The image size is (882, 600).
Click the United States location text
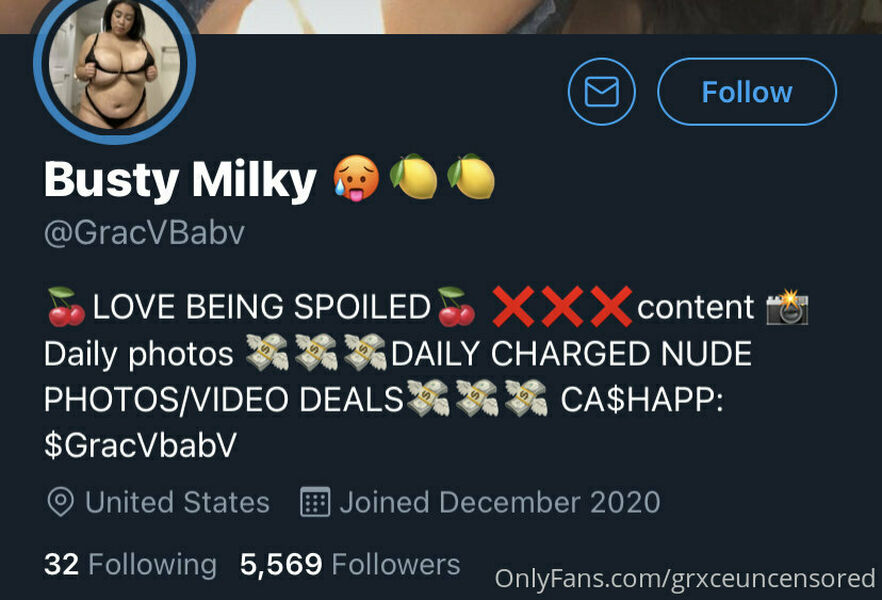(x=177, y=502)
